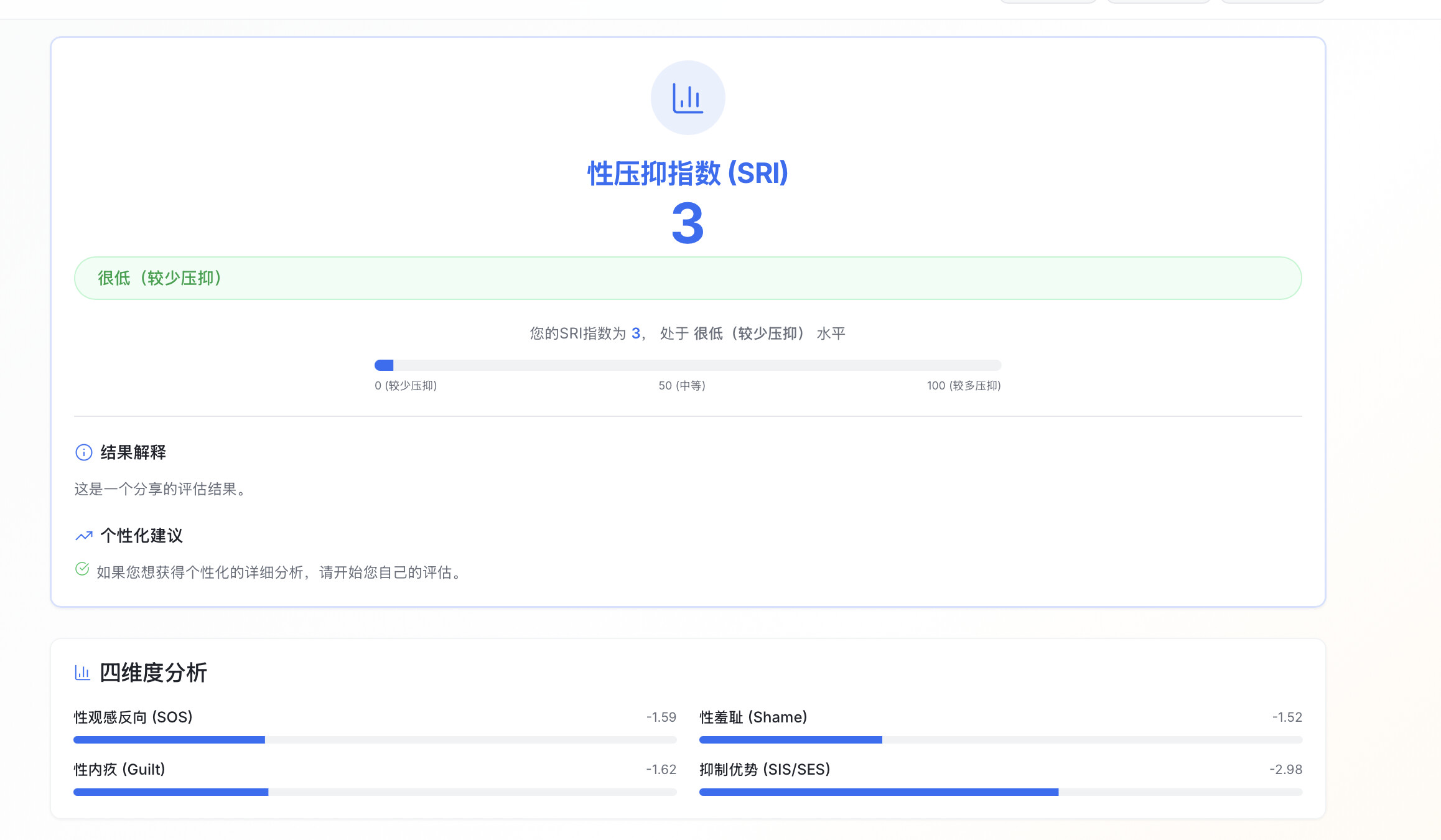Click the 性羞耻 (Shame) bar
This screenshot has width=1441, height=840.
click(x=1000, y=740)
